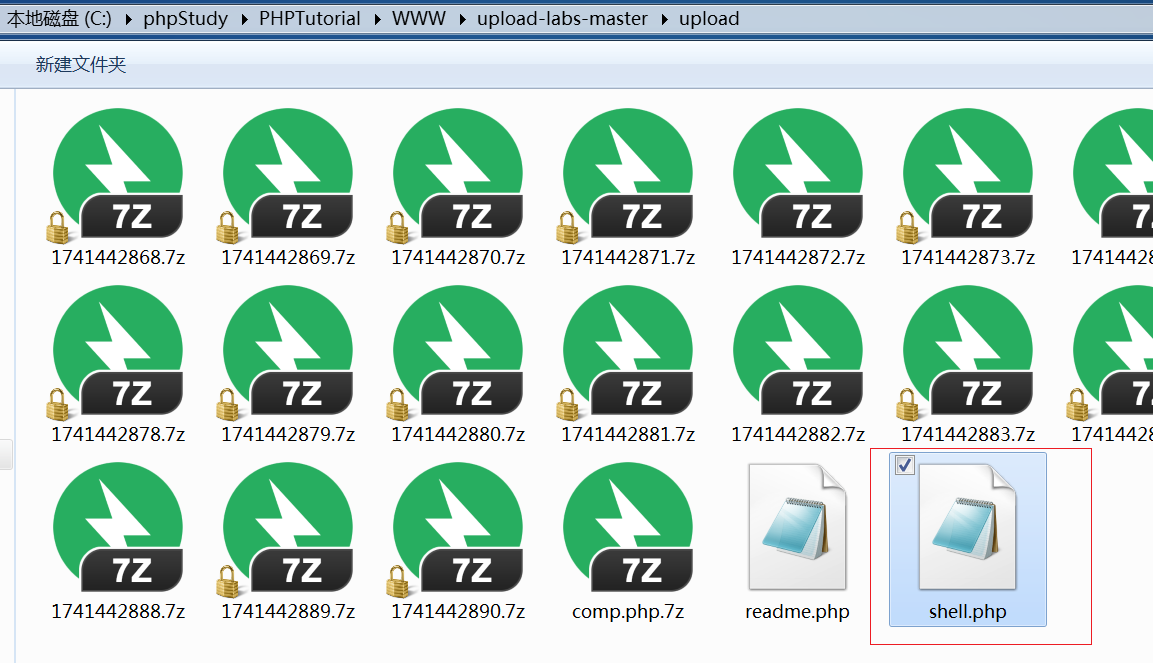
Task: Select the comp.php.7z archive icon
Action: point(627,528)
